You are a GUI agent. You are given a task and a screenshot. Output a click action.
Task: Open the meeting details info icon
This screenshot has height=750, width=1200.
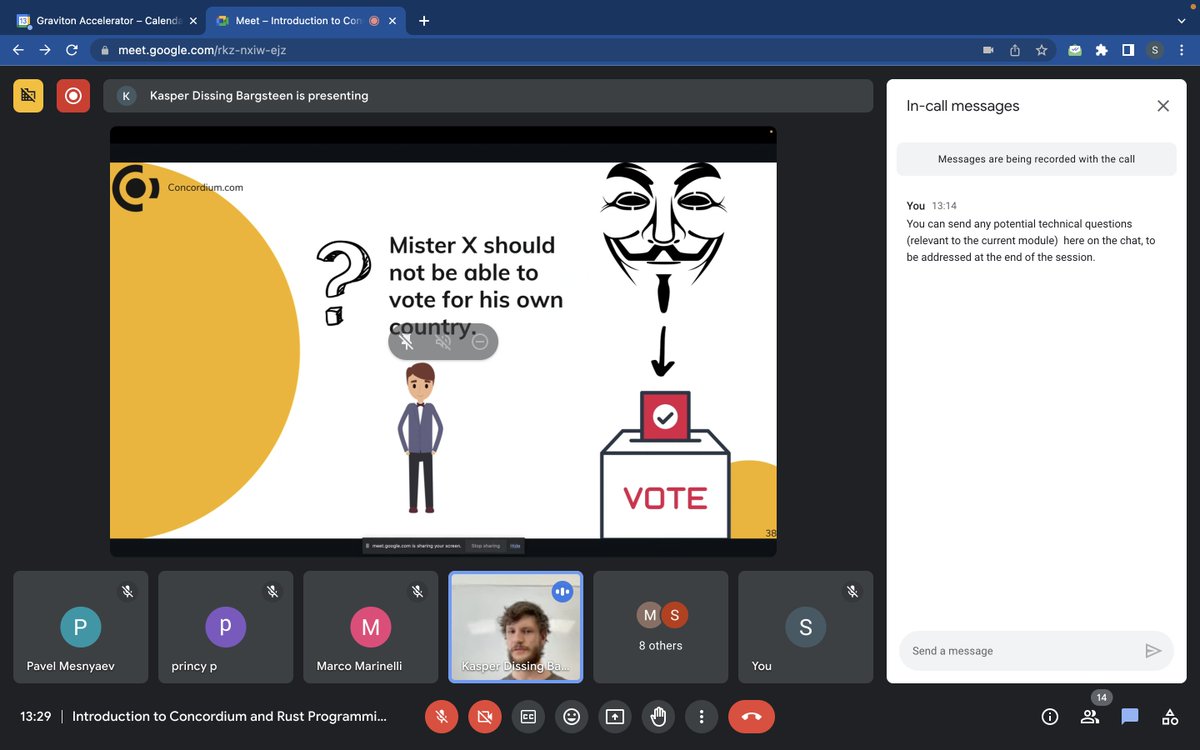(x=1050, y=716)
